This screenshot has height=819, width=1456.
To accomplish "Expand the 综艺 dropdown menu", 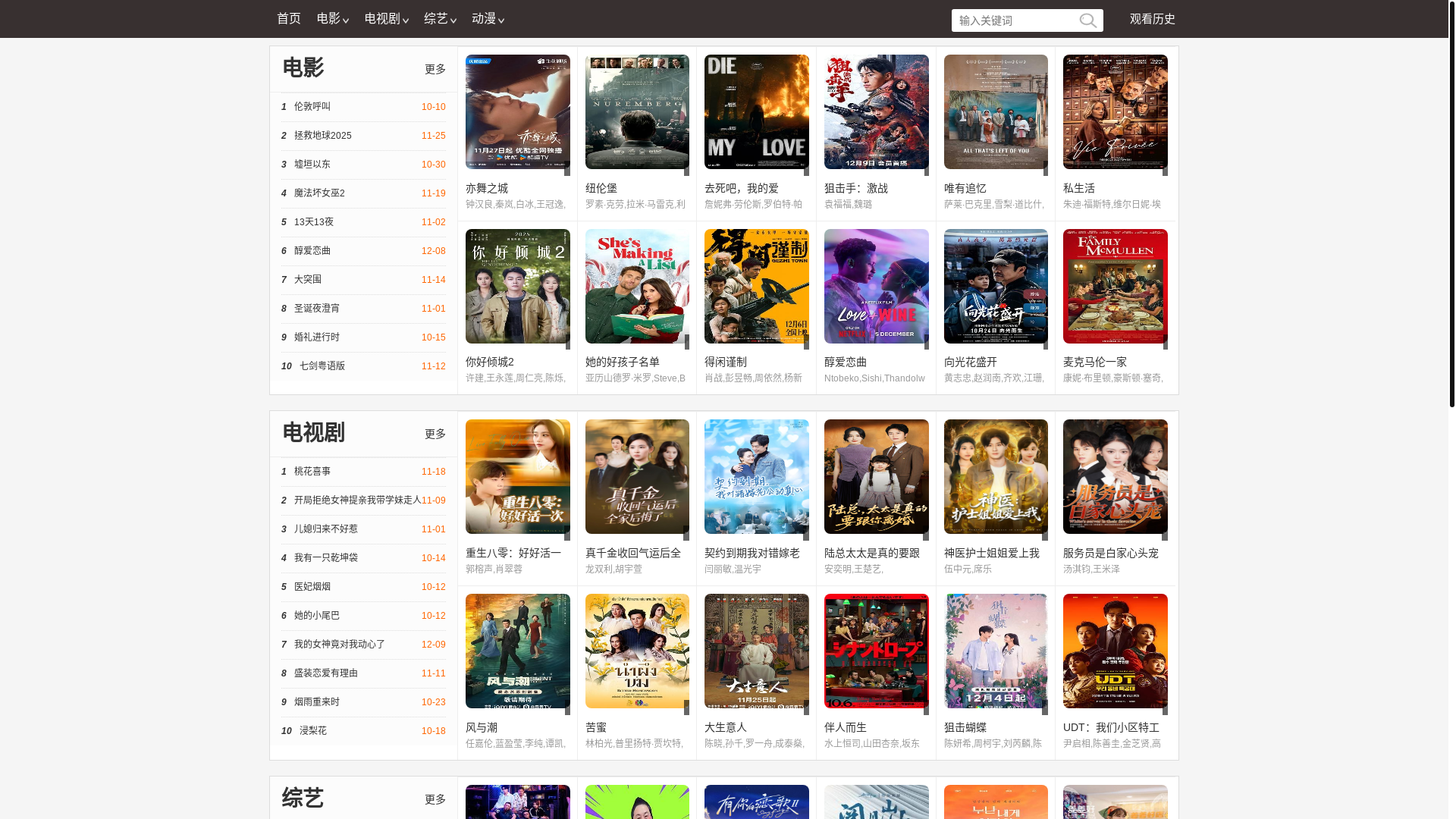I will click(x=440, y=19).
